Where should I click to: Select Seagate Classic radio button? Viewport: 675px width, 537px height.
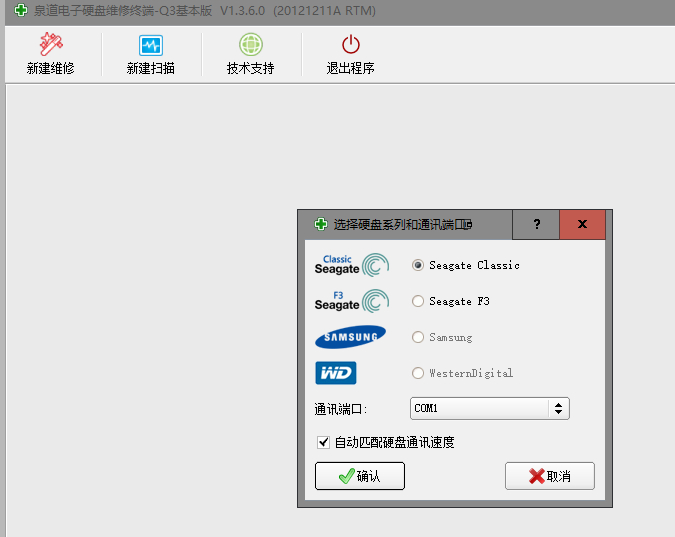pyautogui.click(x=418, y=265)
